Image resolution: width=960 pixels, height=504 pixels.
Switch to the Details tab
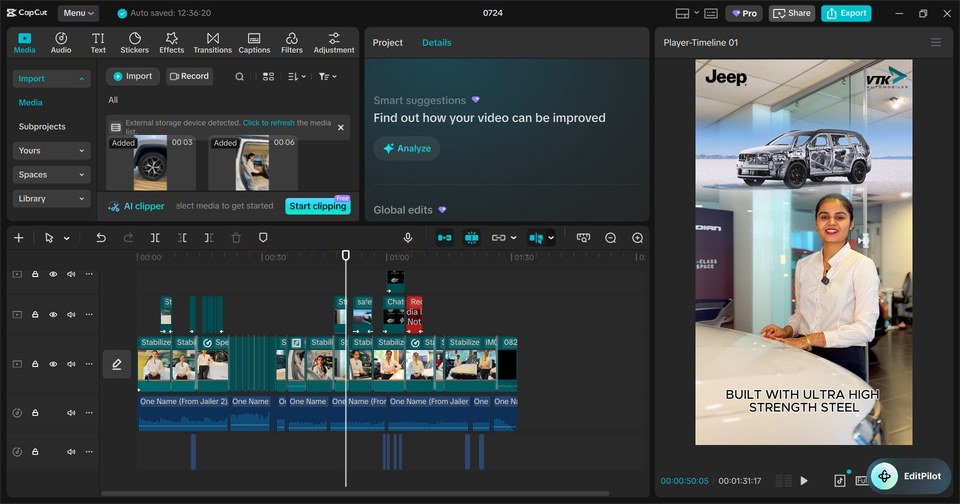[437, 43]
